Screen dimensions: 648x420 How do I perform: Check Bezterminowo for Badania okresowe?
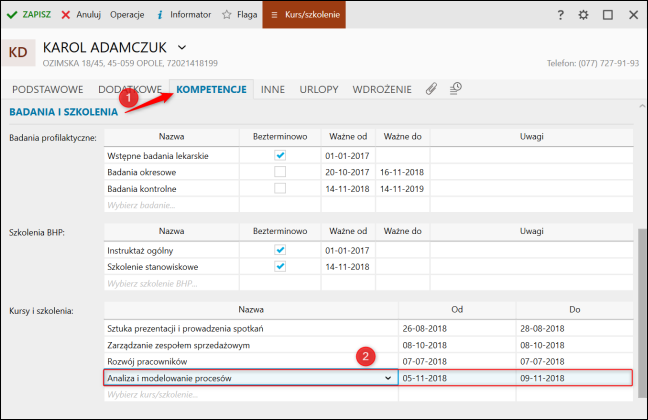pos(280,172)
